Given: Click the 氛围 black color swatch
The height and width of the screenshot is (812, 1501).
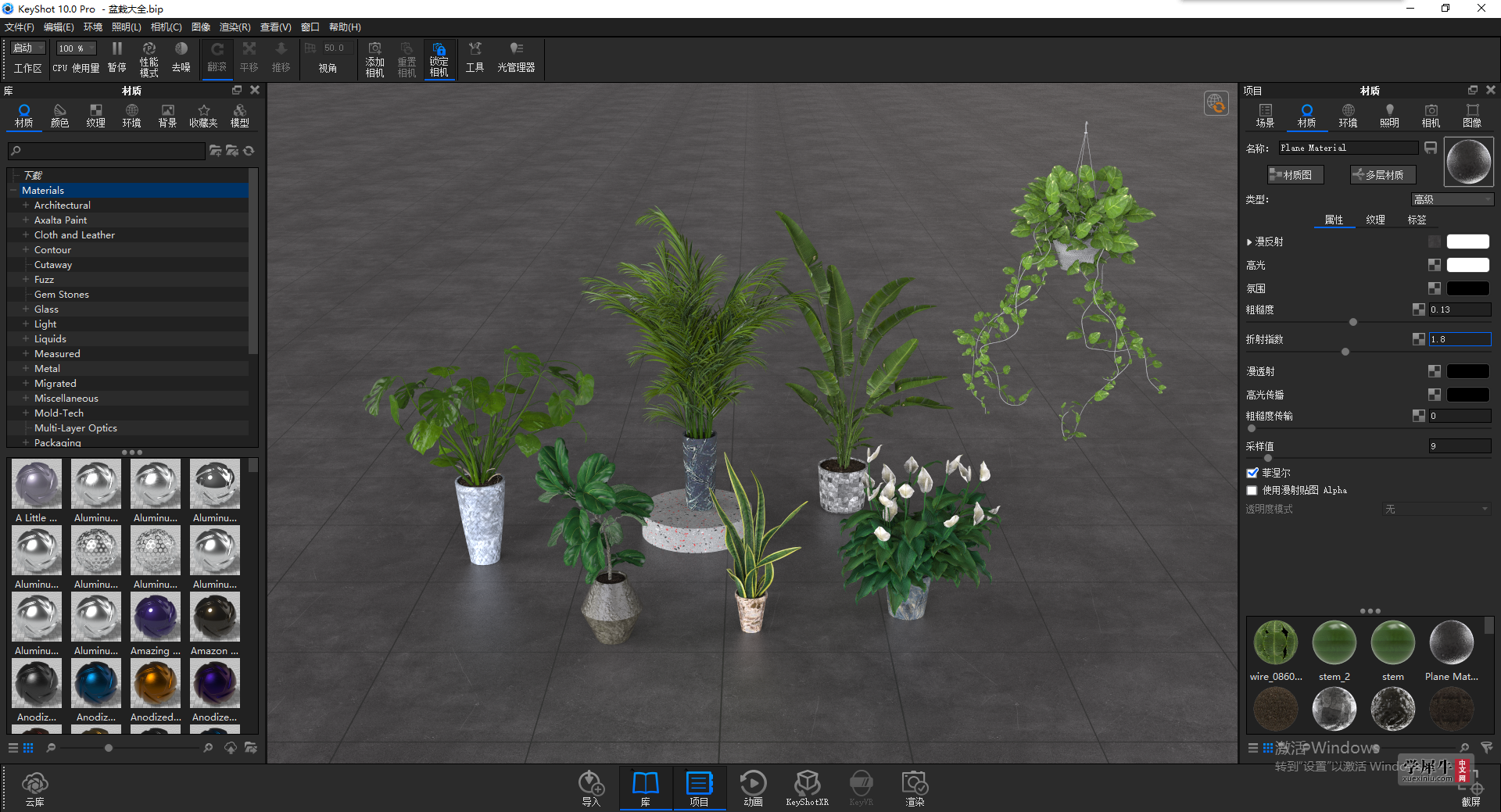Looking at the screenshot, I should 1467,288.
